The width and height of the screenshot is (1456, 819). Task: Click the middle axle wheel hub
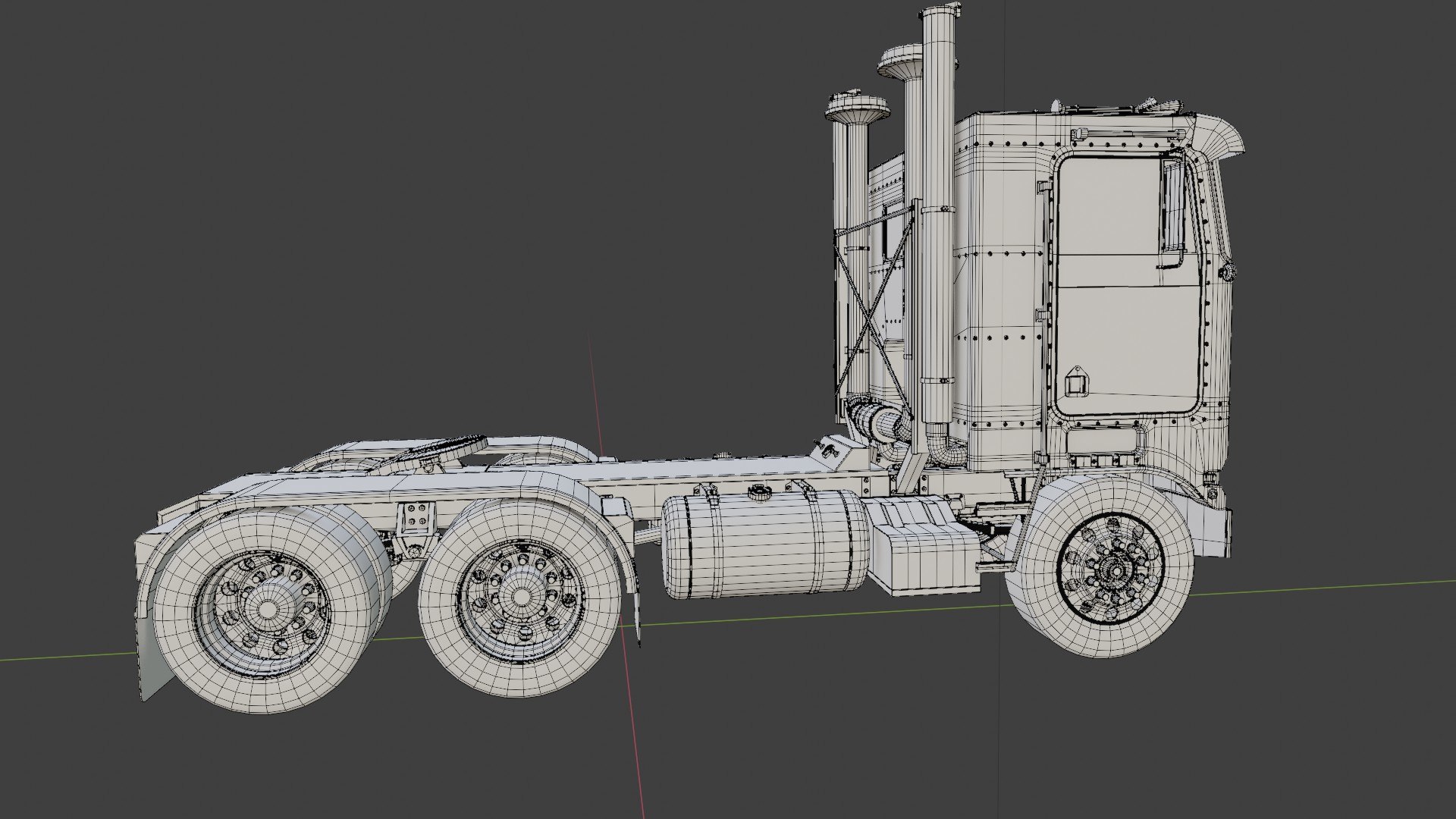(x=519, y=597)
